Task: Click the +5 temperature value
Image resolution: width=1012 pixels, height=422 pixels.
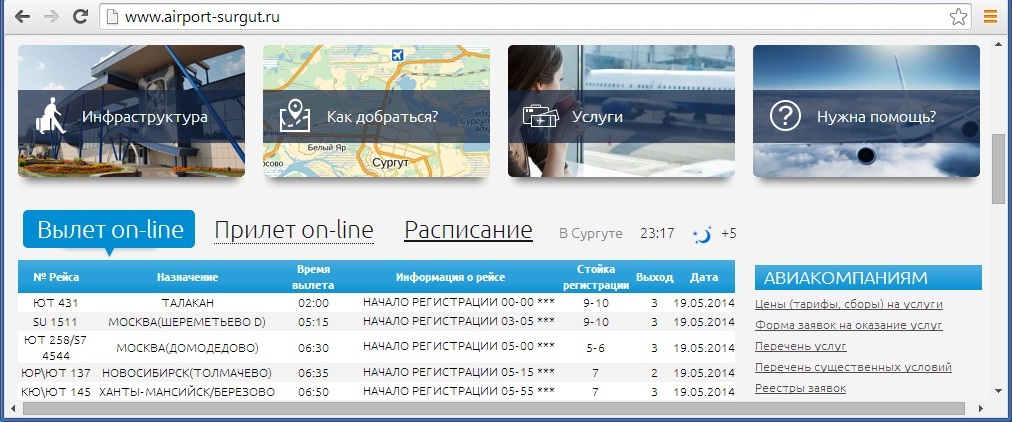Action: pos(729,234)
